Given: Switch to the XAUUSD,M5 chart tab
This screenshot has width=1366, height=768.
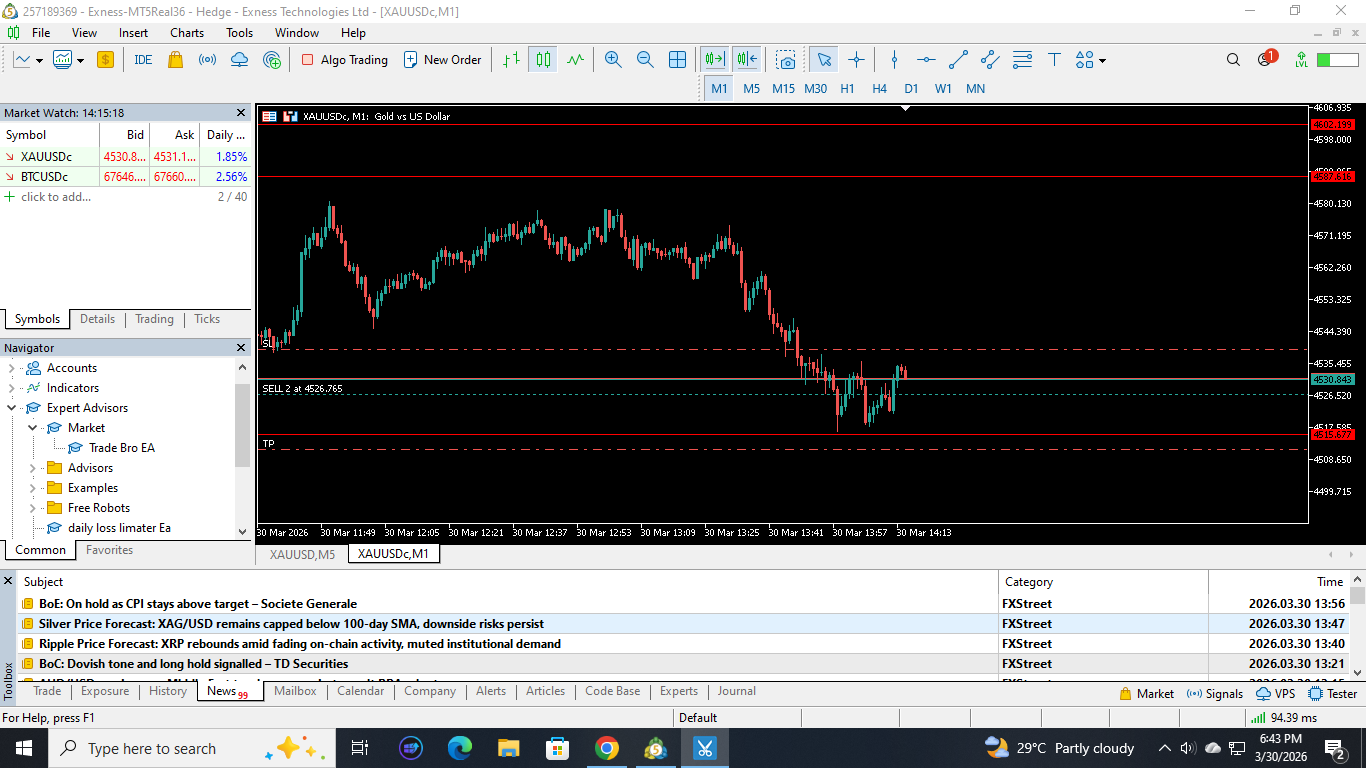Looking at the screenshot, I should point(302,554).
